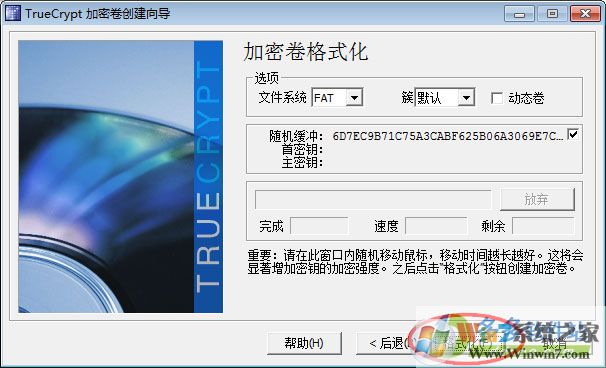Click the 随机缓冲 label
This screenshot has height=368, width=606.
click(296, 136)
